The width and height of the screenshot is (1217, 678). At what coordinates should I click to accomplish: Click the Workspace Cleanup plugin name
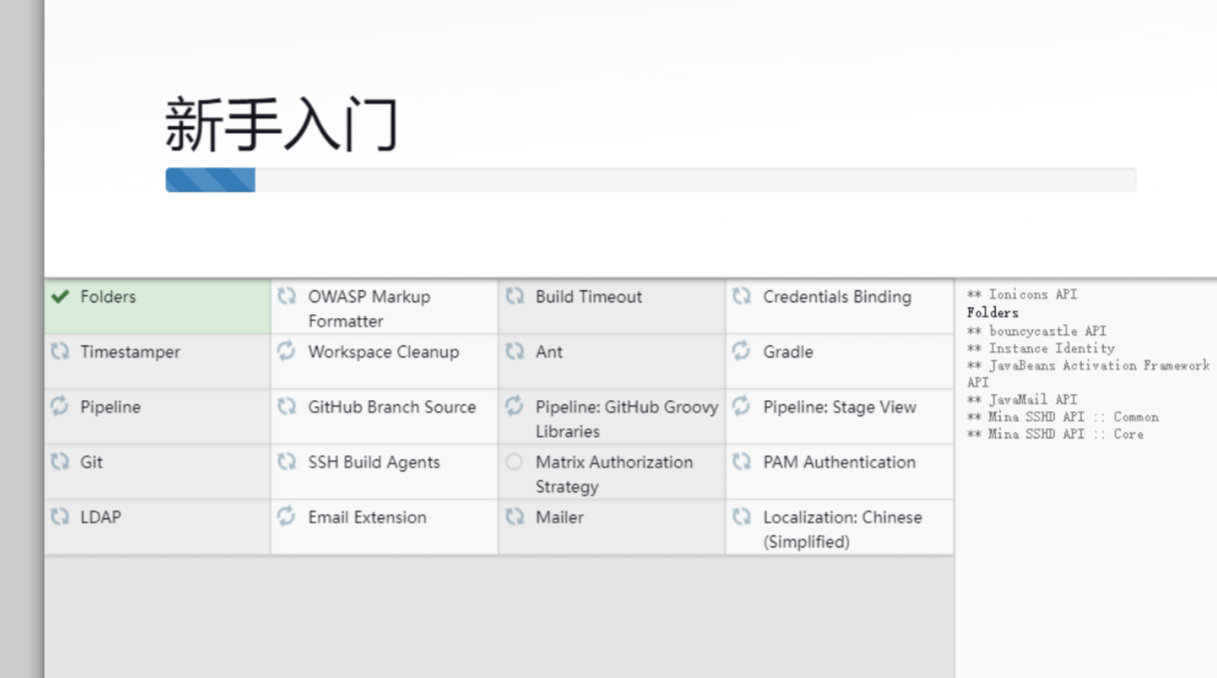384,352
